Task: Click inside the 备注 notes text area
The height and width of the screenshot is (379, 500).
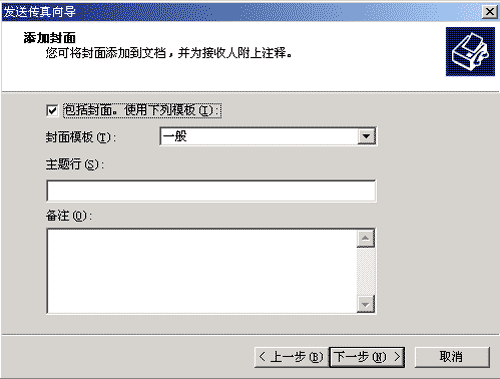Action: (202, 271)
